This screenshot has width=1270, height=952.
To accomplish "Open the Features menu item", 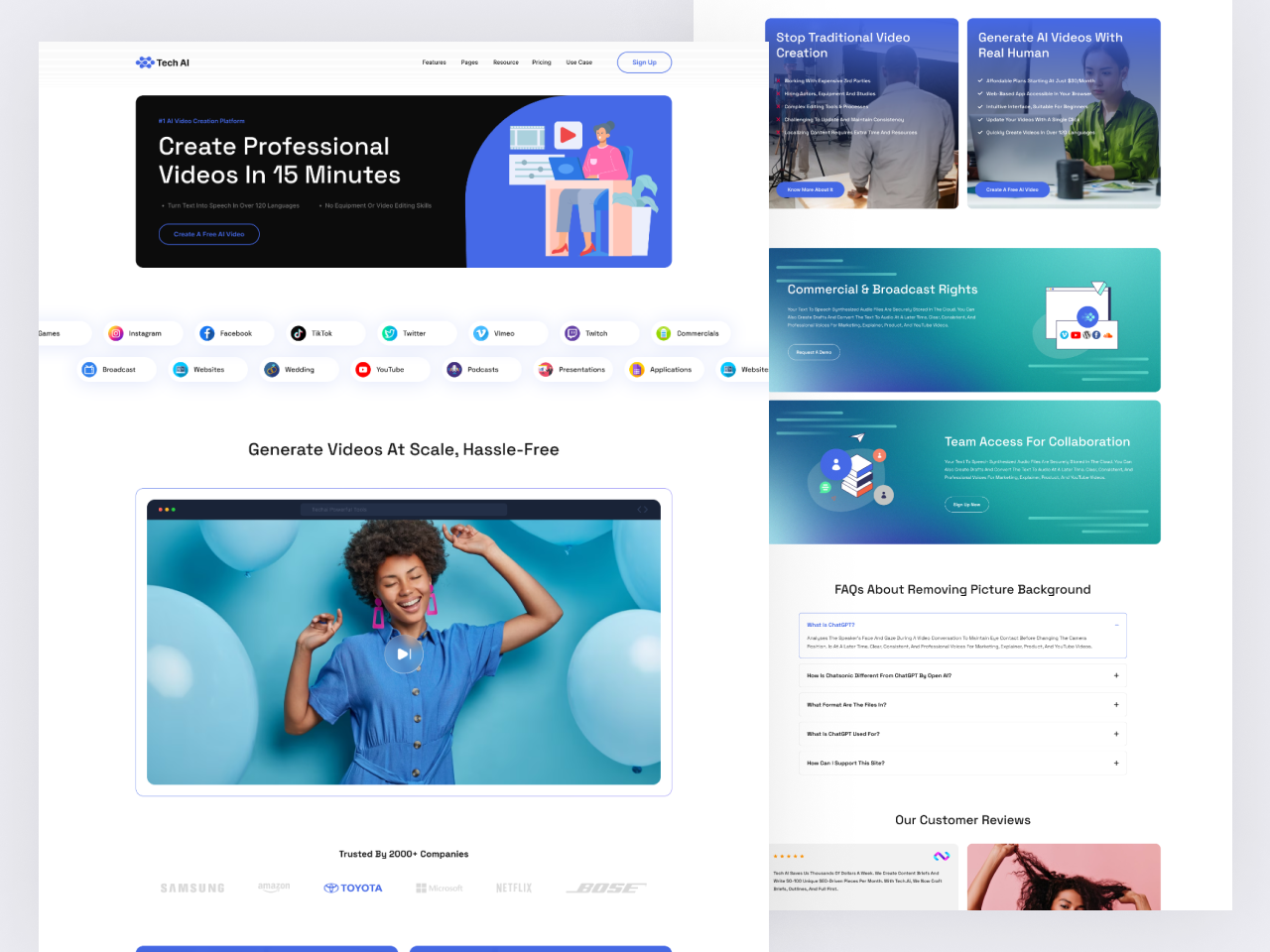I will coord(434,62).
